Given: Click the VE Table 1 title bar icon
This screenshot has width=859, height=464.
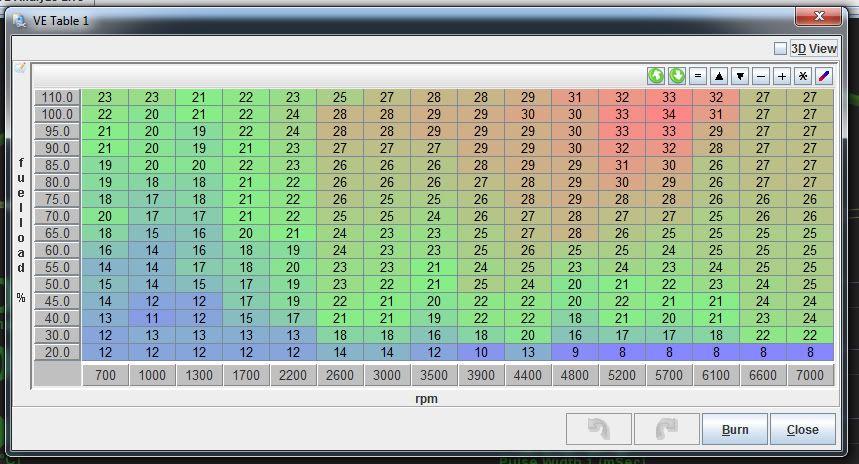Looking at the screenshot, I should [19, 21].
